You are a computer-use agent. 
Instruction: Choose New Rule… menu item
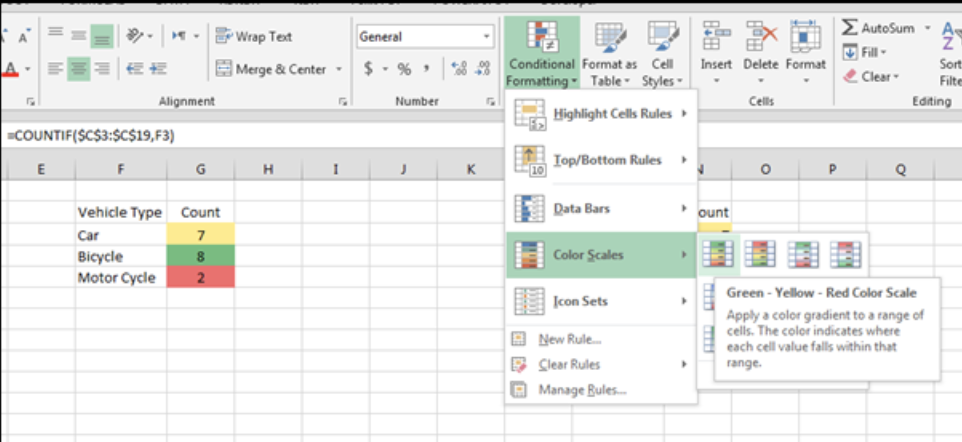(601, 339)
